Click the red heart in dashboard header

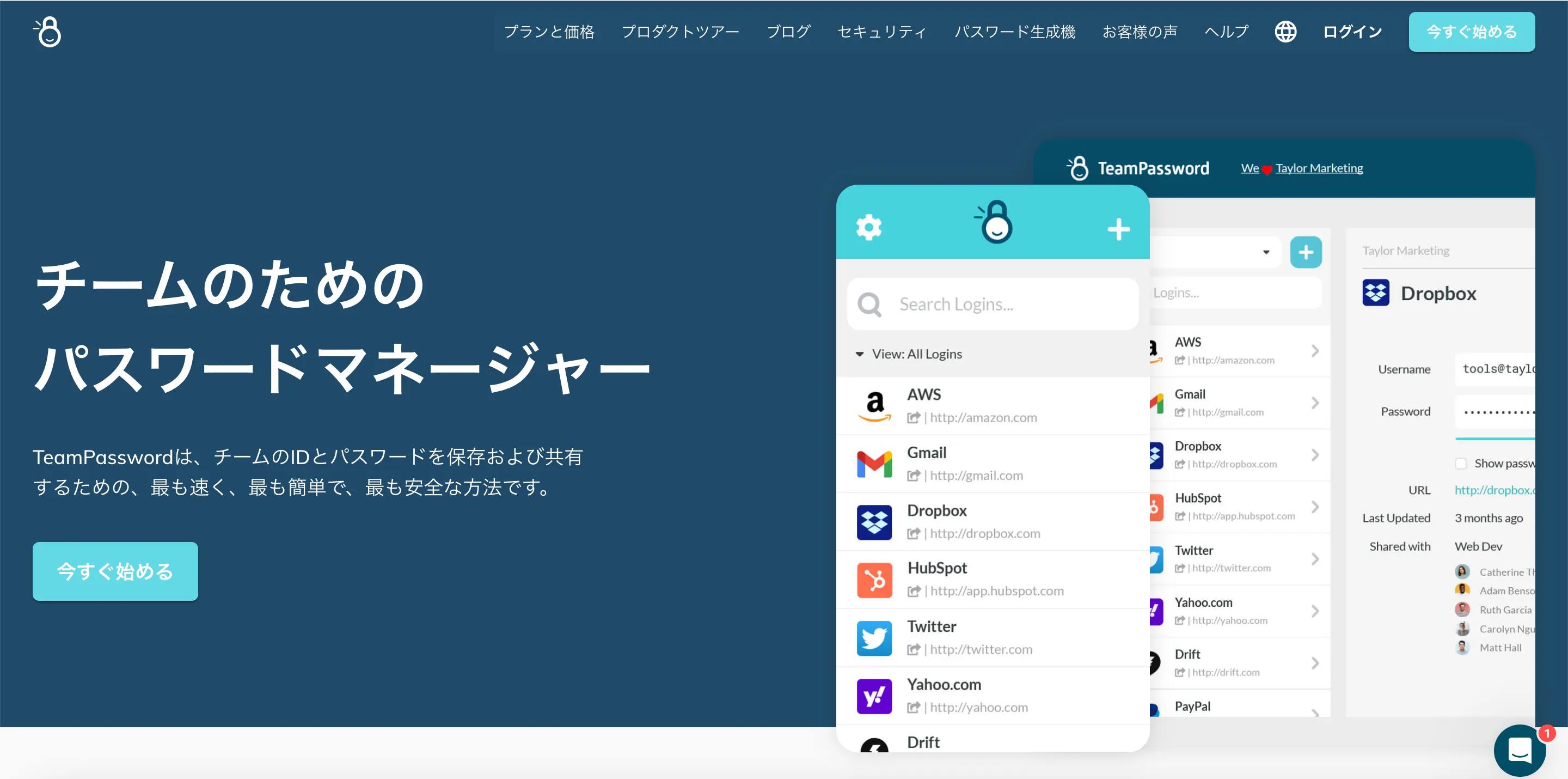coord(1267,170)
